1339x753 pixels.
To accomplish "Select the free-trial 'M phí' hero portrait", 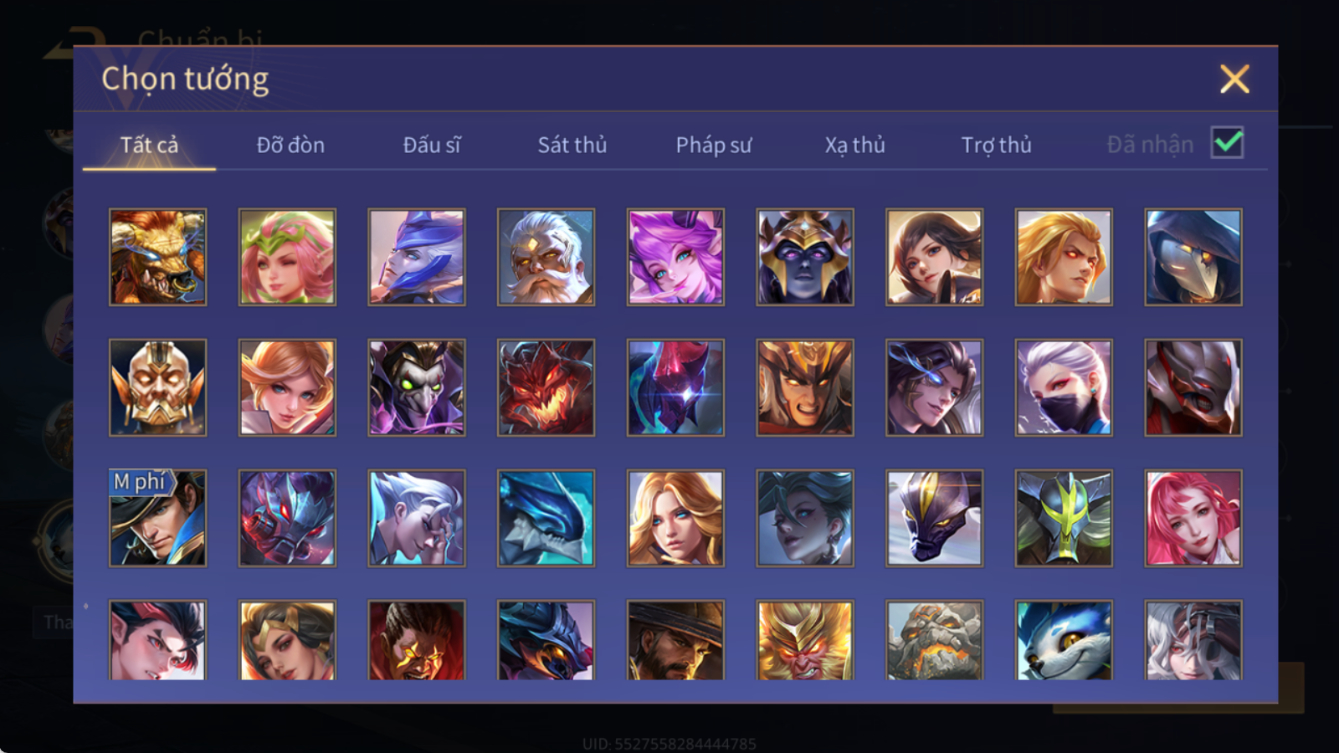I will (x=158, y=518).
